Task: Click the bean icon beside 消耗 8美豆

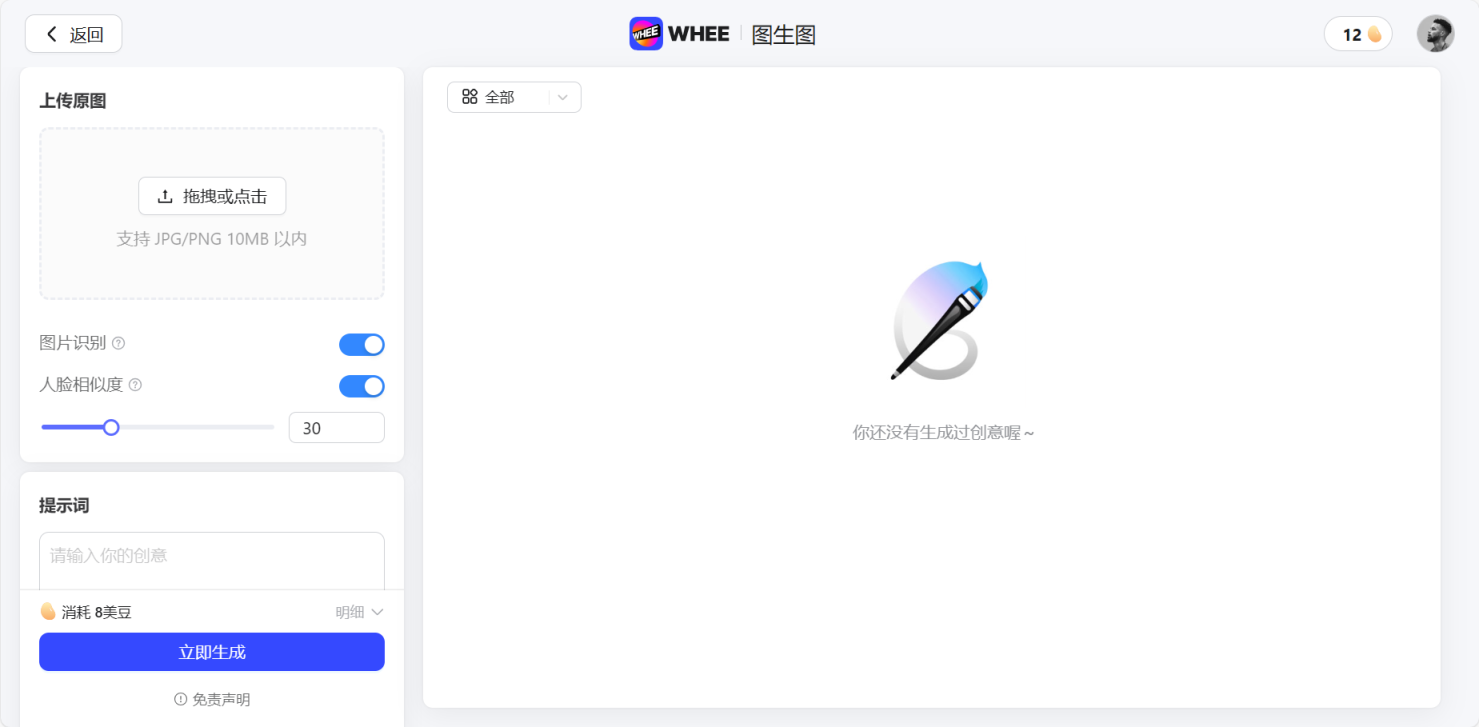Action: click(x=47, y=611)
